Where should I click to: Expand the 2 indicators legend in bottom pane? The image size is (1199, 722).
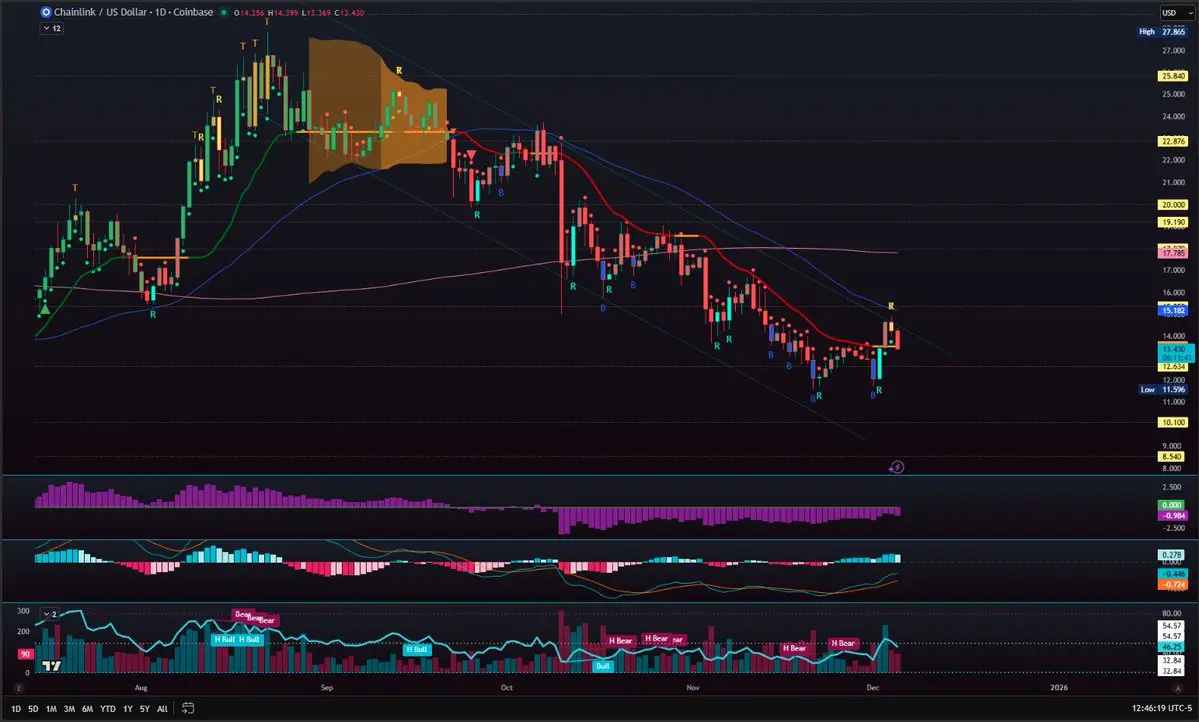pyautogui.click(x=50, y=614)
